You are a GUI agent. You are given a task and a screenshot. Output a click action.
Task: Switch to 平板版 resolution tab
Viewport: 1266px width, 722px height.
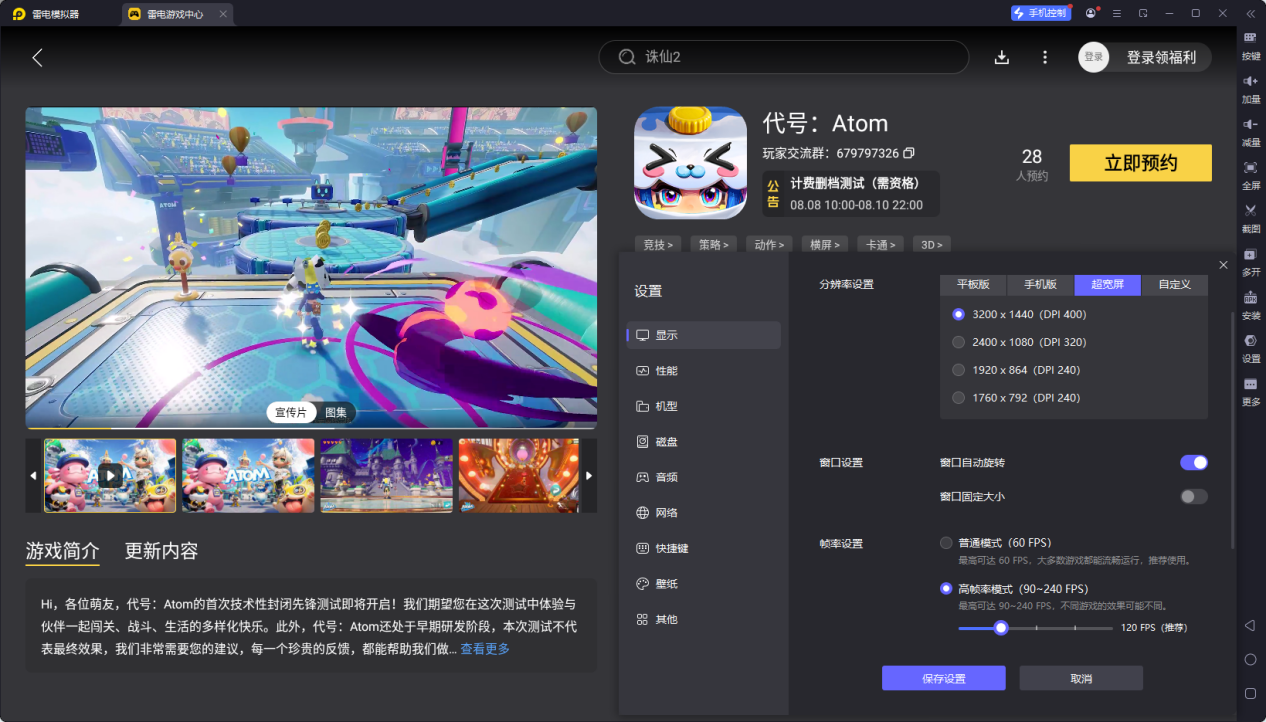pos(973,285)
